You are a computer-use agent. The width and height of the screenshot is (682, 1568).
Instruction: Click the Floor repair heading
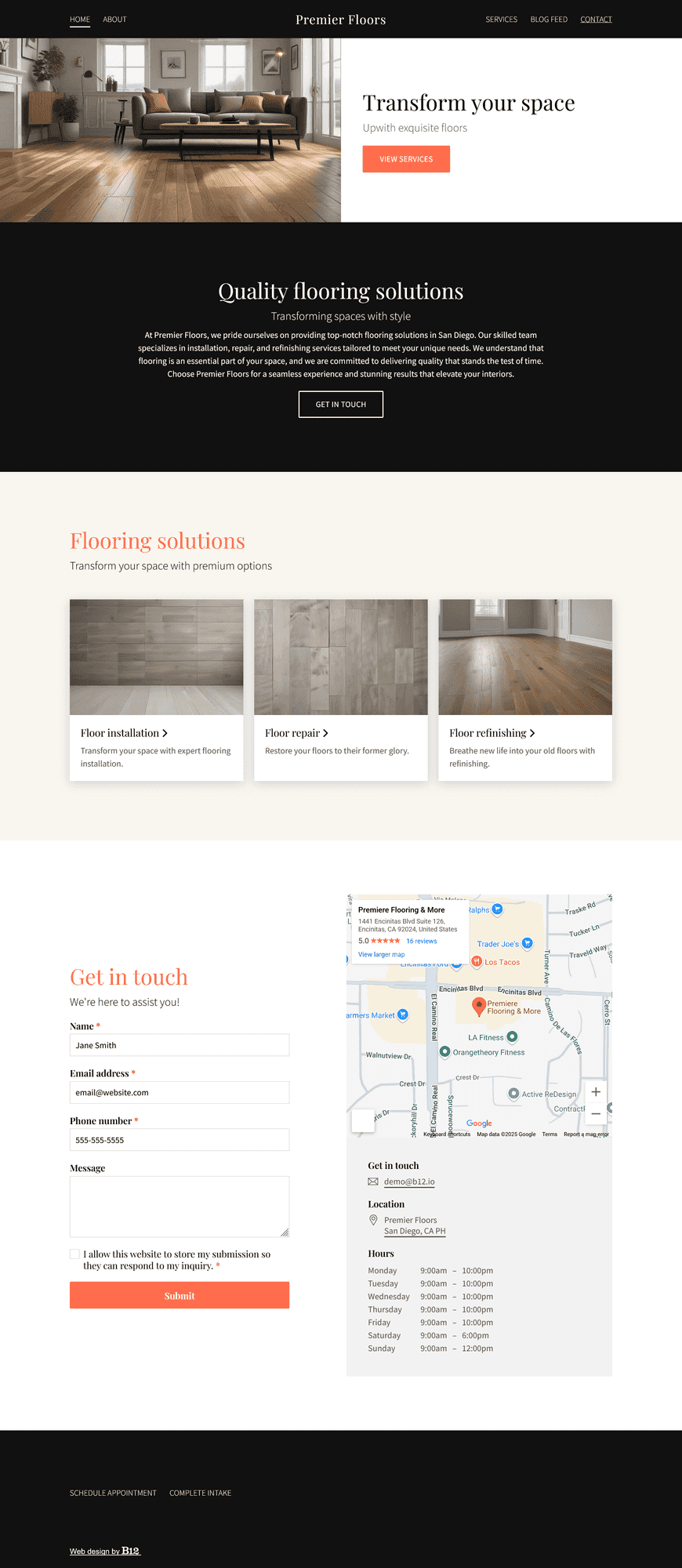click(292, 733)
